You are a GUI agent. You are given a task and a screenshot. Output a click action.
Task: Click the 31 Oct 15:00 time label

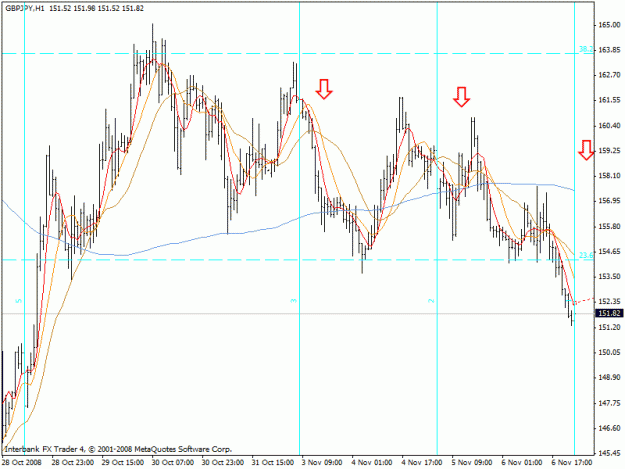pos(273,463)
